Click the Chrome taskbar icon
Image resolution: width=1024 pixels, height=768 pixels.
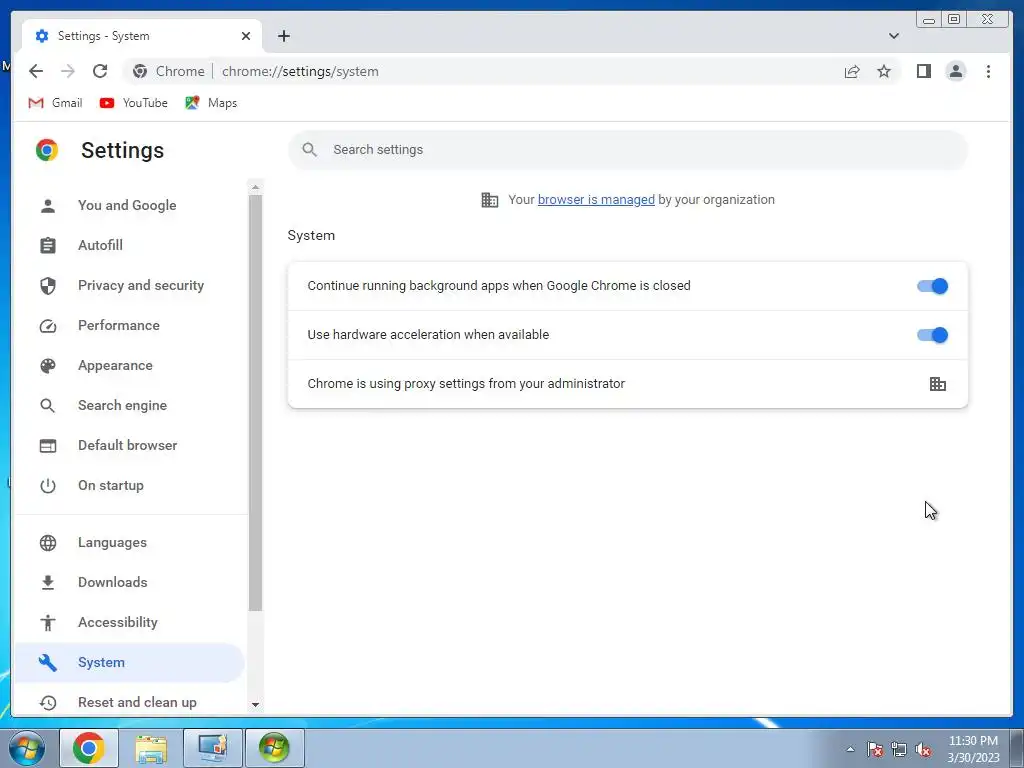89,748
